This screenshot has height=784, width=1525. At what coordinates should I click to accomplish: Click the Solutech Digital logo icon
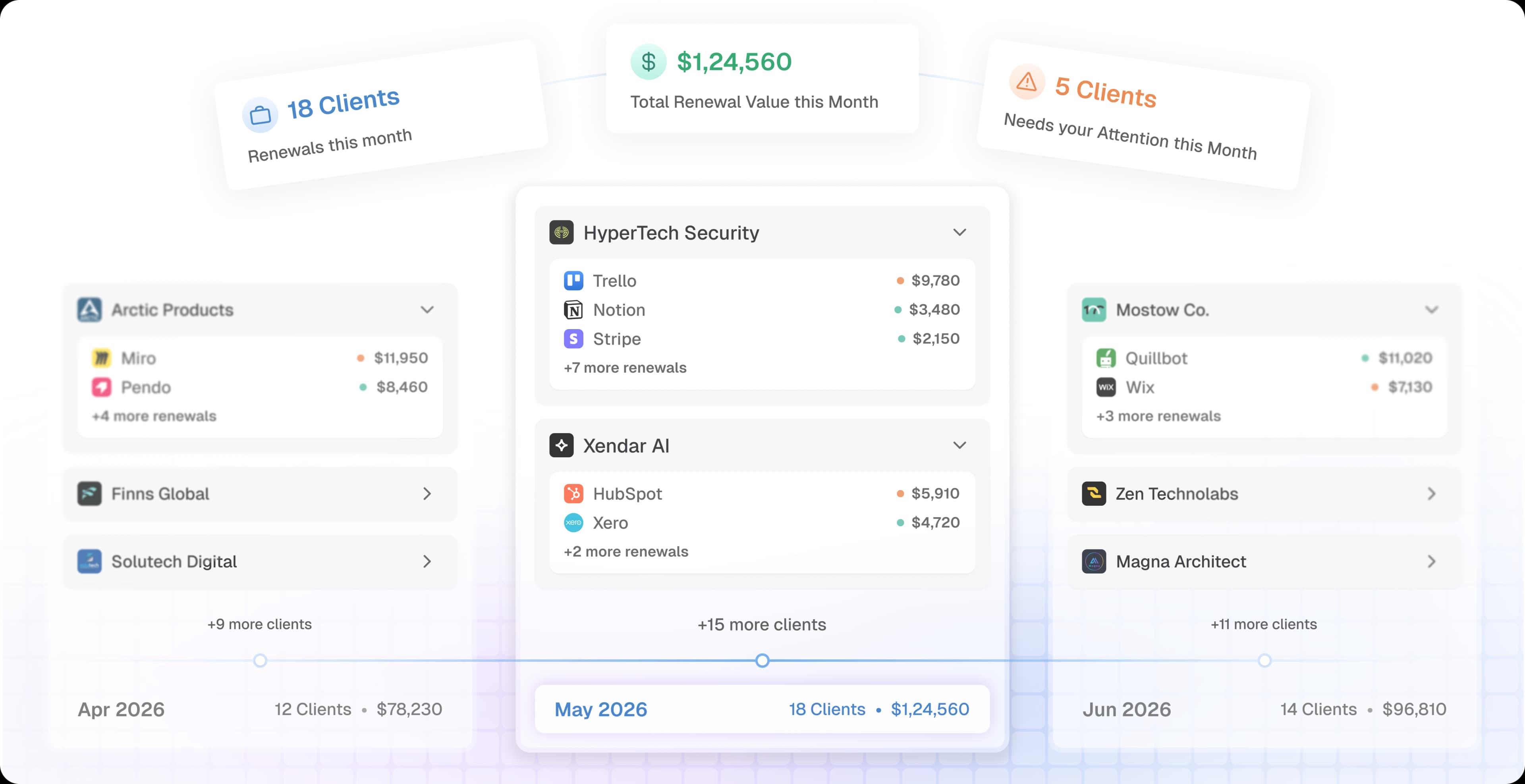pyautogui.click(x=89, y=561)
